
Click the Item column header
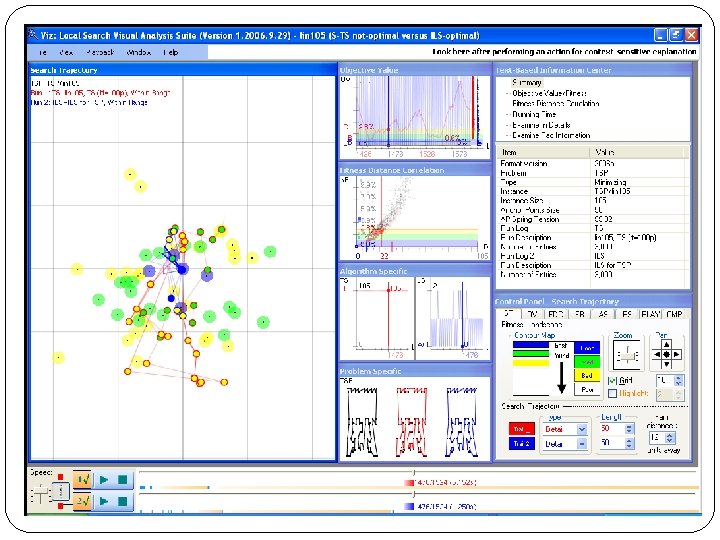pos(544,152)
